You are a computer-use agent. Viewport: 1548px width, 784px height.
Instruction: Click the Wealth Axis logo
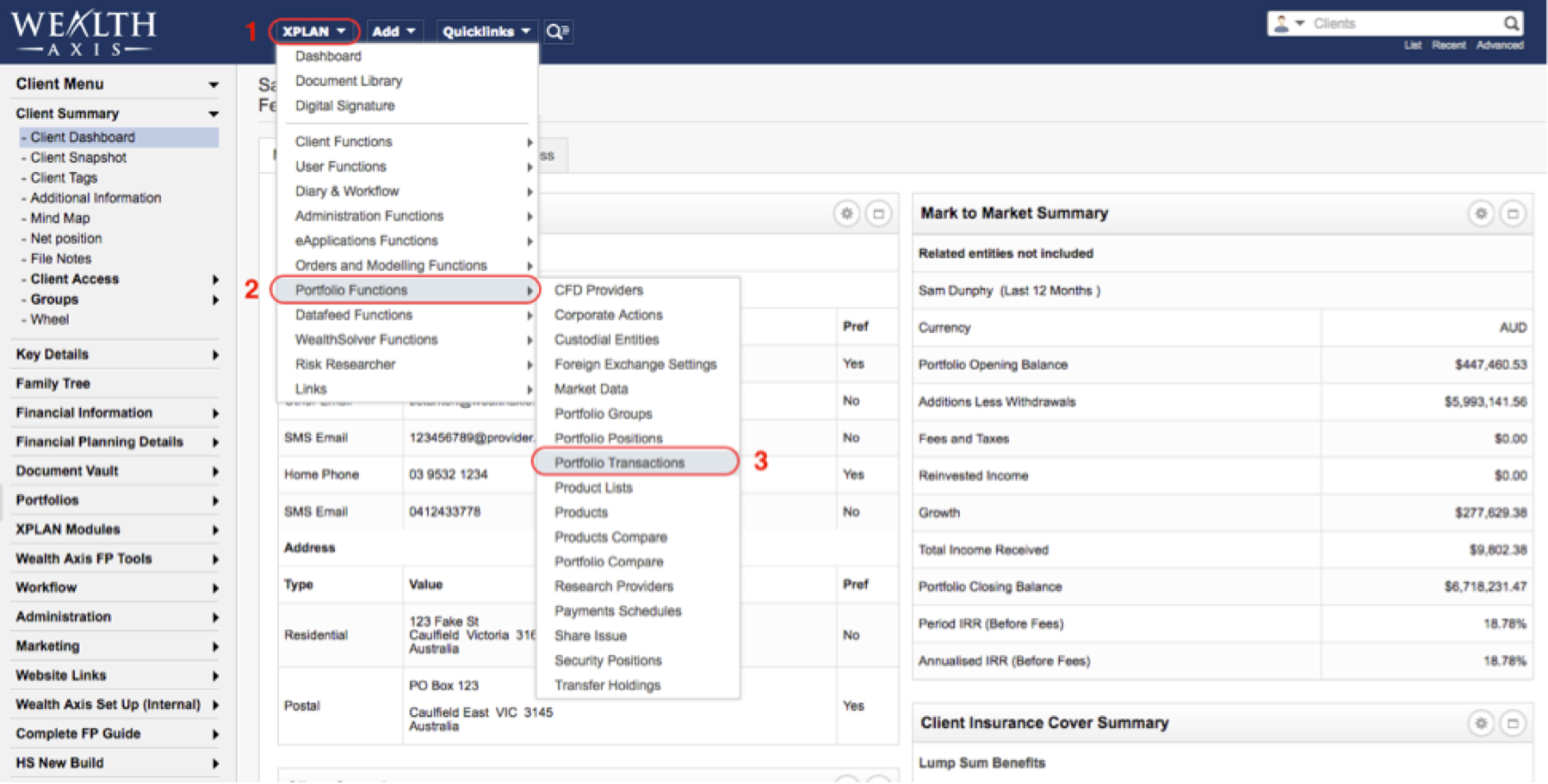click(84, 33)
